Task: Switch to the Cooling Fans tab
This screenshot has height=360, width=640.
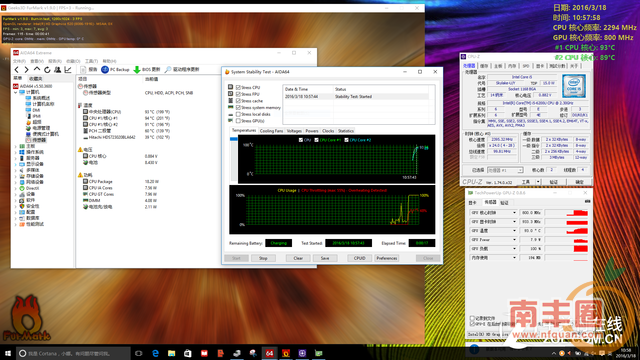Action: click(x=271, y=131)
